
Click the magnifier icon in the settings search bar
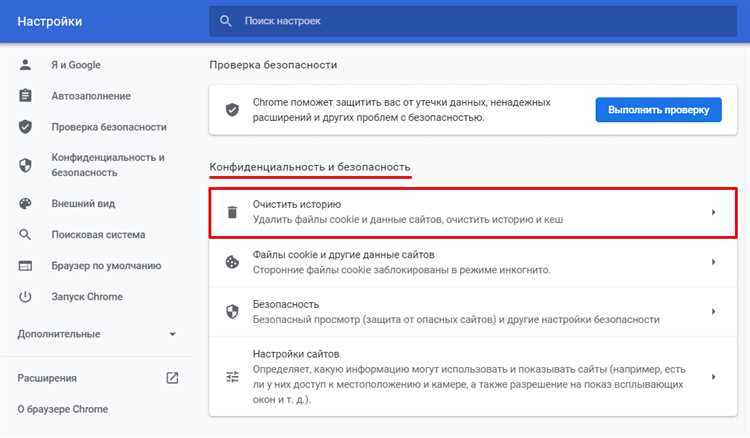click(x=225, y=21)
